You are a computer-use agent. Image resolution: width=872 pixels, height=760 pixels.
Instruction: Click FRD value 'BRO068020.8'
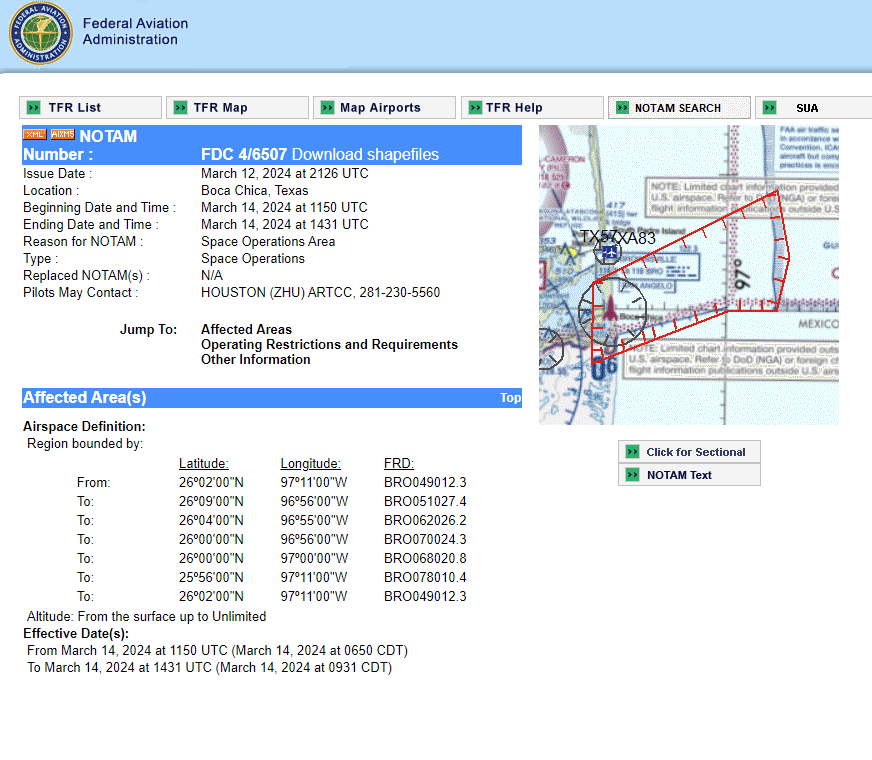click(425, 558)
